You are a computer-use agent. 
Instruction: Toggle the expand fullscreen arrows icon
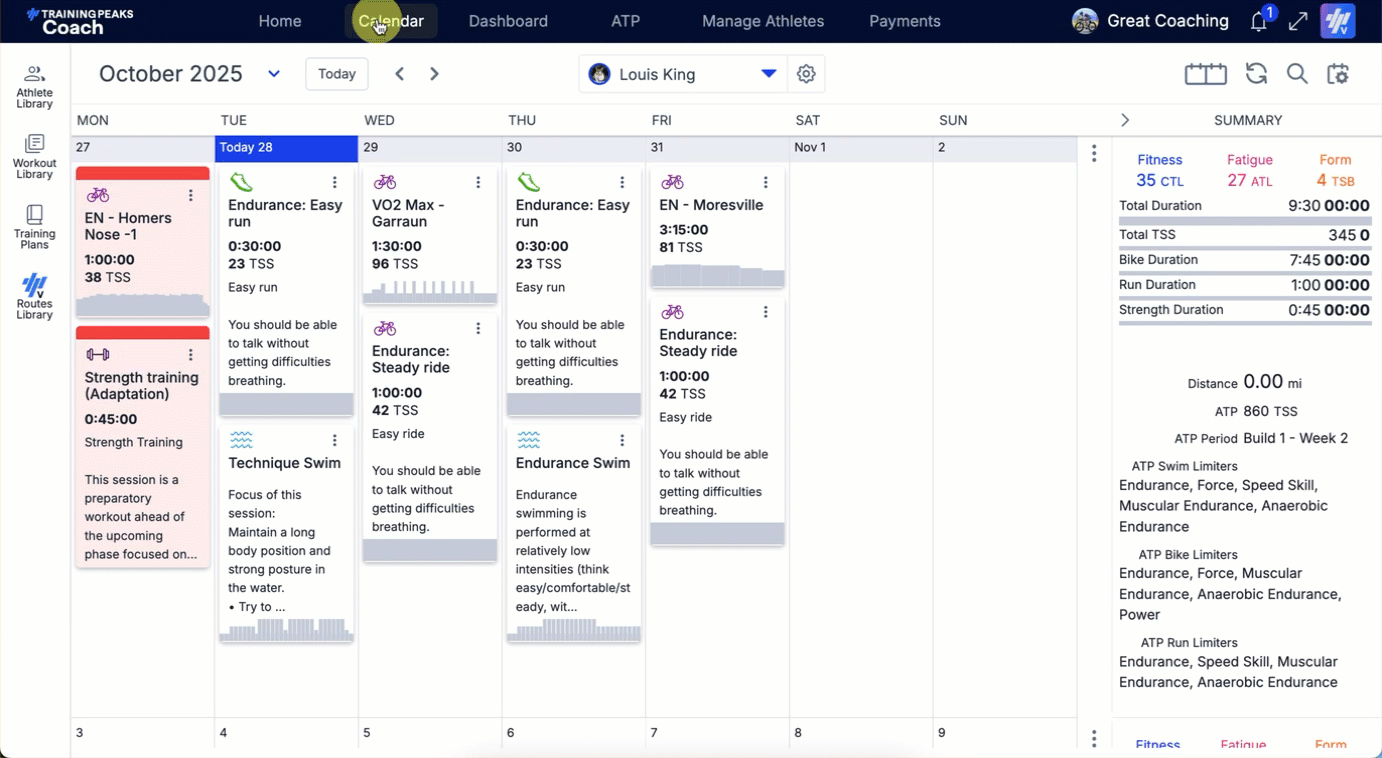point(1298,22)
